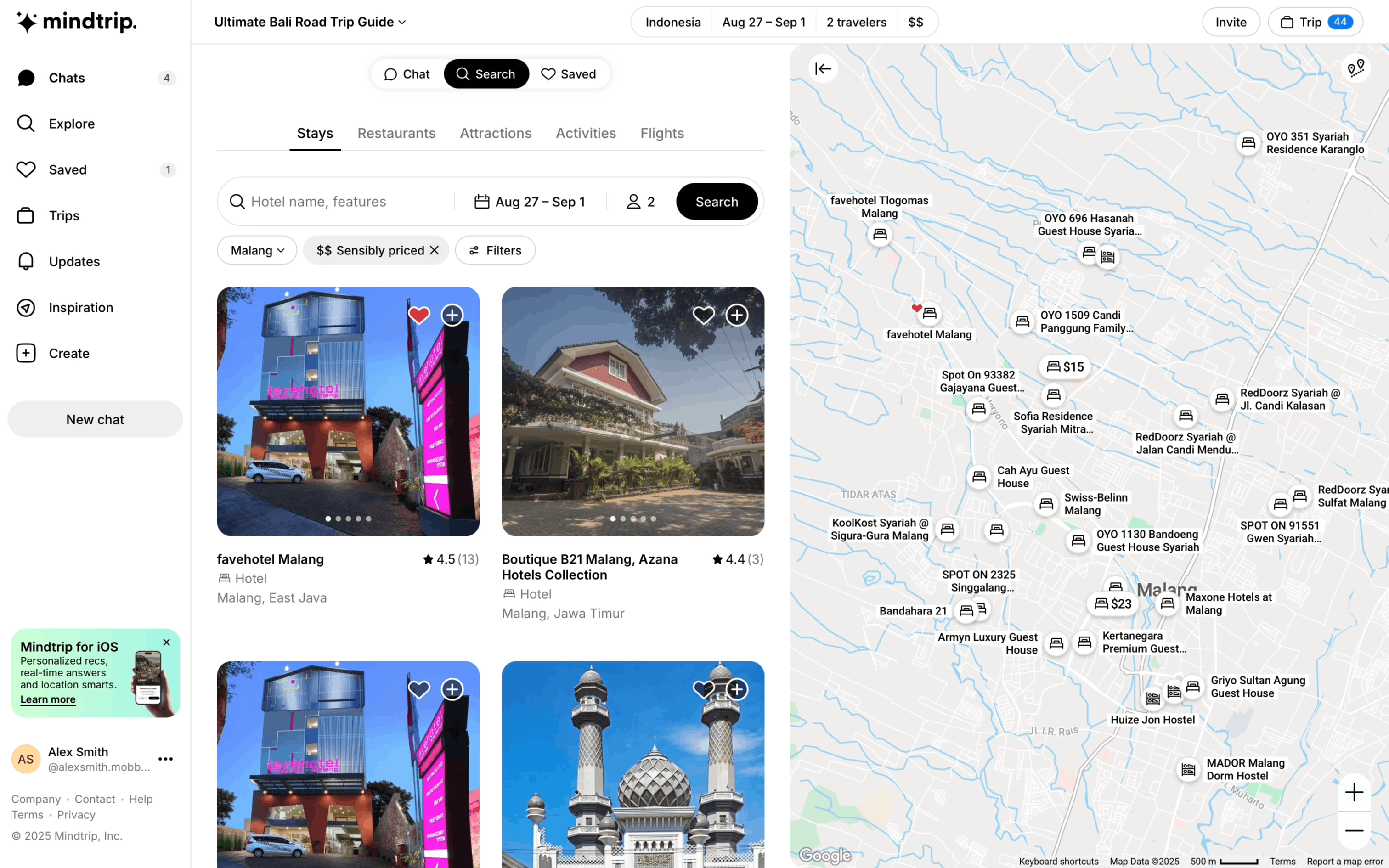Expand the Malang location dropdown
The image size is (1389, 868).
(257, 250)
